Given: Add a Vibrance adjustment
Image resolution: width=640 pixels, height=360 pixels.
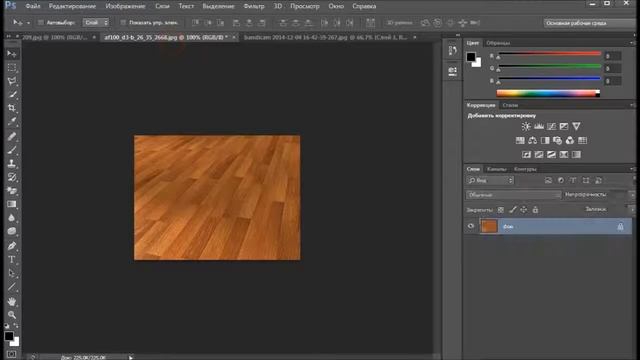Looking at the screenshot, I should [576, 126].
